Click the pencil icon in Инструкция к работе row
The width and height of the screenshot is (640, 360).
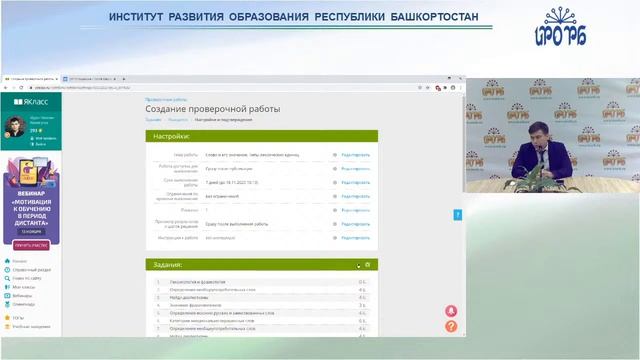(x=335, y=238)
